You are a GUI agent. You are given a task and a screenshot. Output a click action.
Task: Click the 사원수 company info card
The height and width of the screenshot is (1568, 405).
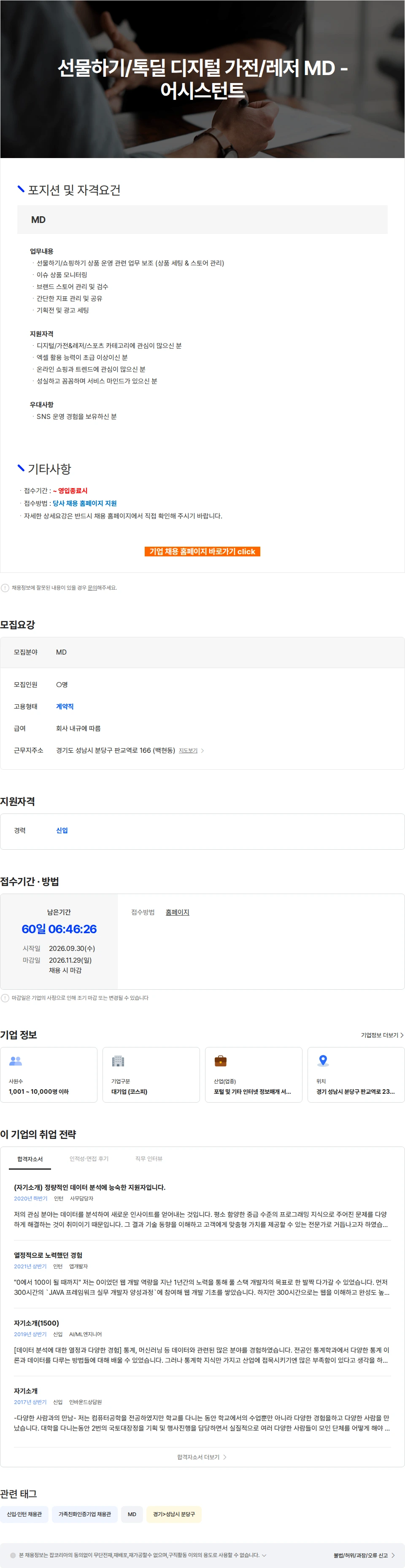click(x=49, y=1075)
